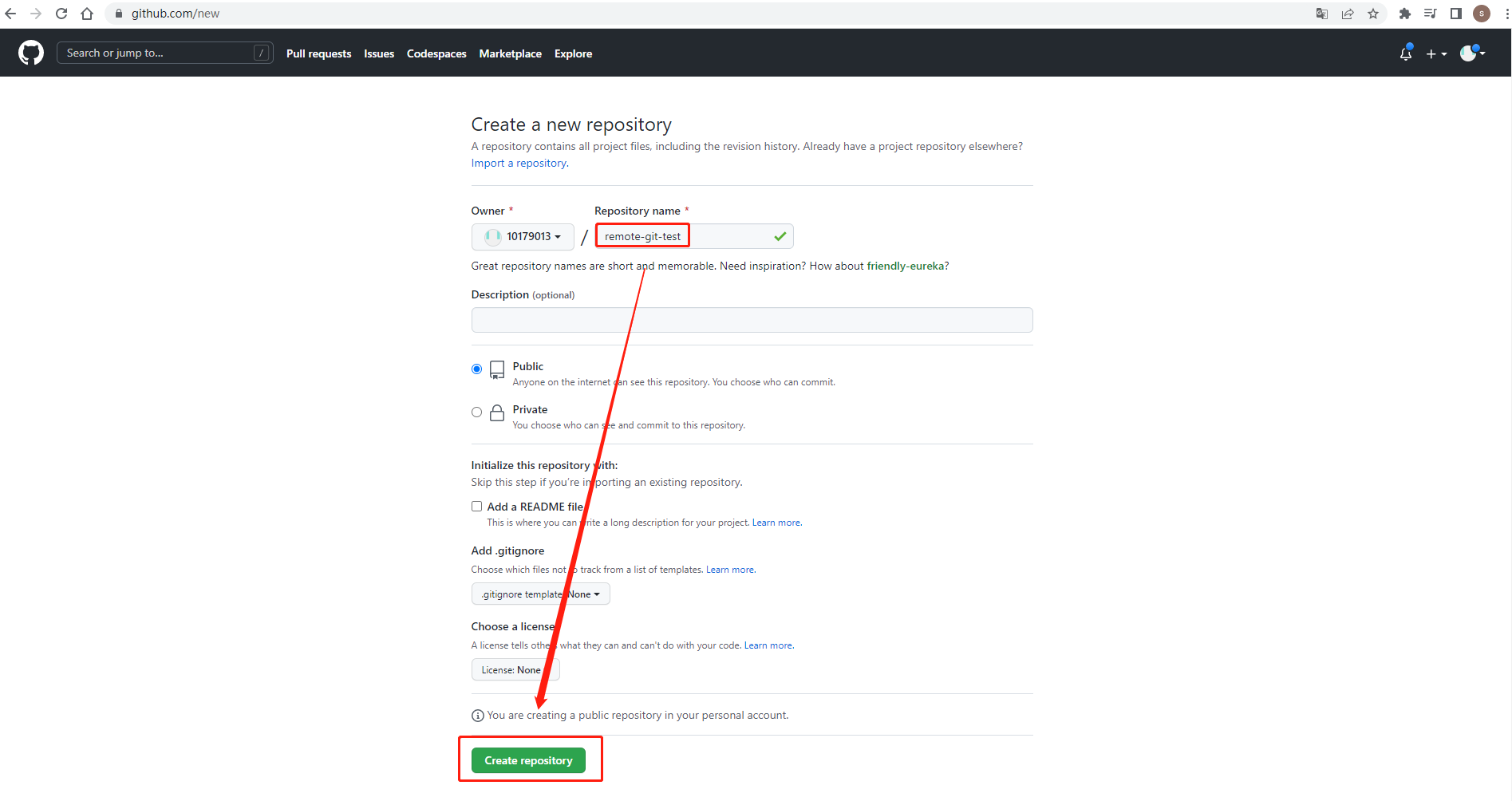This screenshot has width=1512, height=801.
Task: Click the Private repository lock icon
Action: click(497, 412)
